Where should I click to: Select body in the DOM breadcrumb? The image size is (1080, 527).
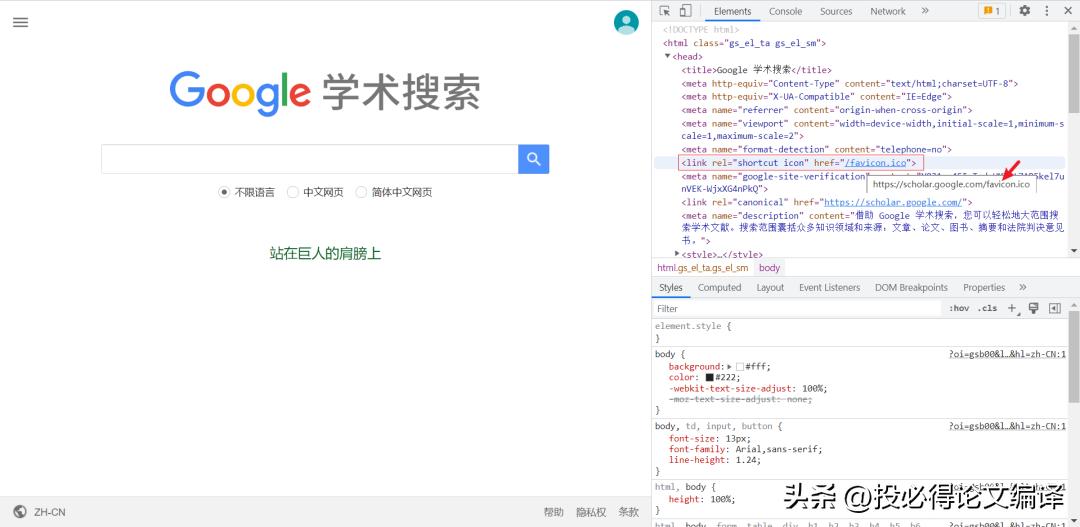click(769, 268)
